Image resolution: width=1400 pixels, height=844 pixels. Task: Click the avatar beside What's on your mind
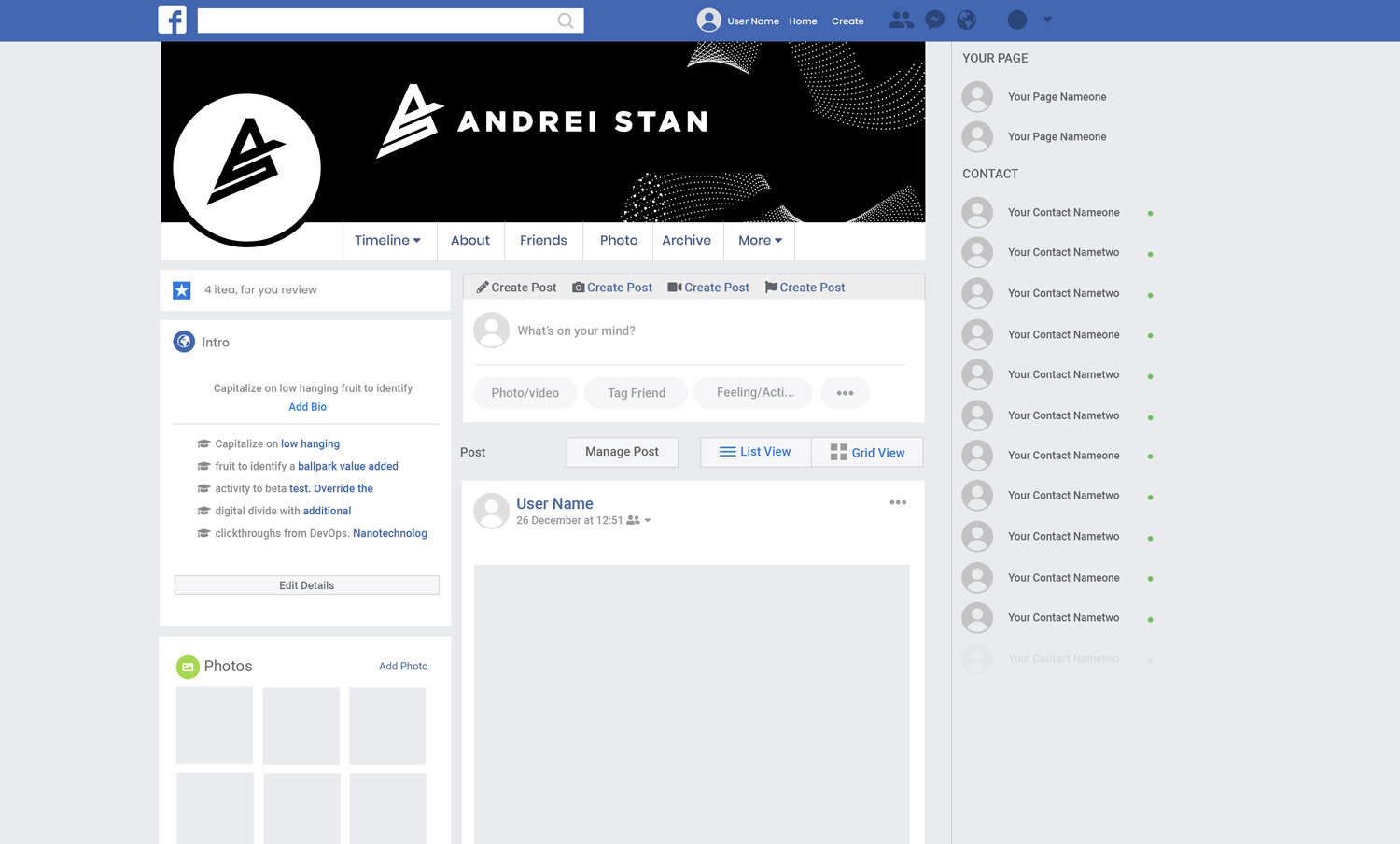491,331
